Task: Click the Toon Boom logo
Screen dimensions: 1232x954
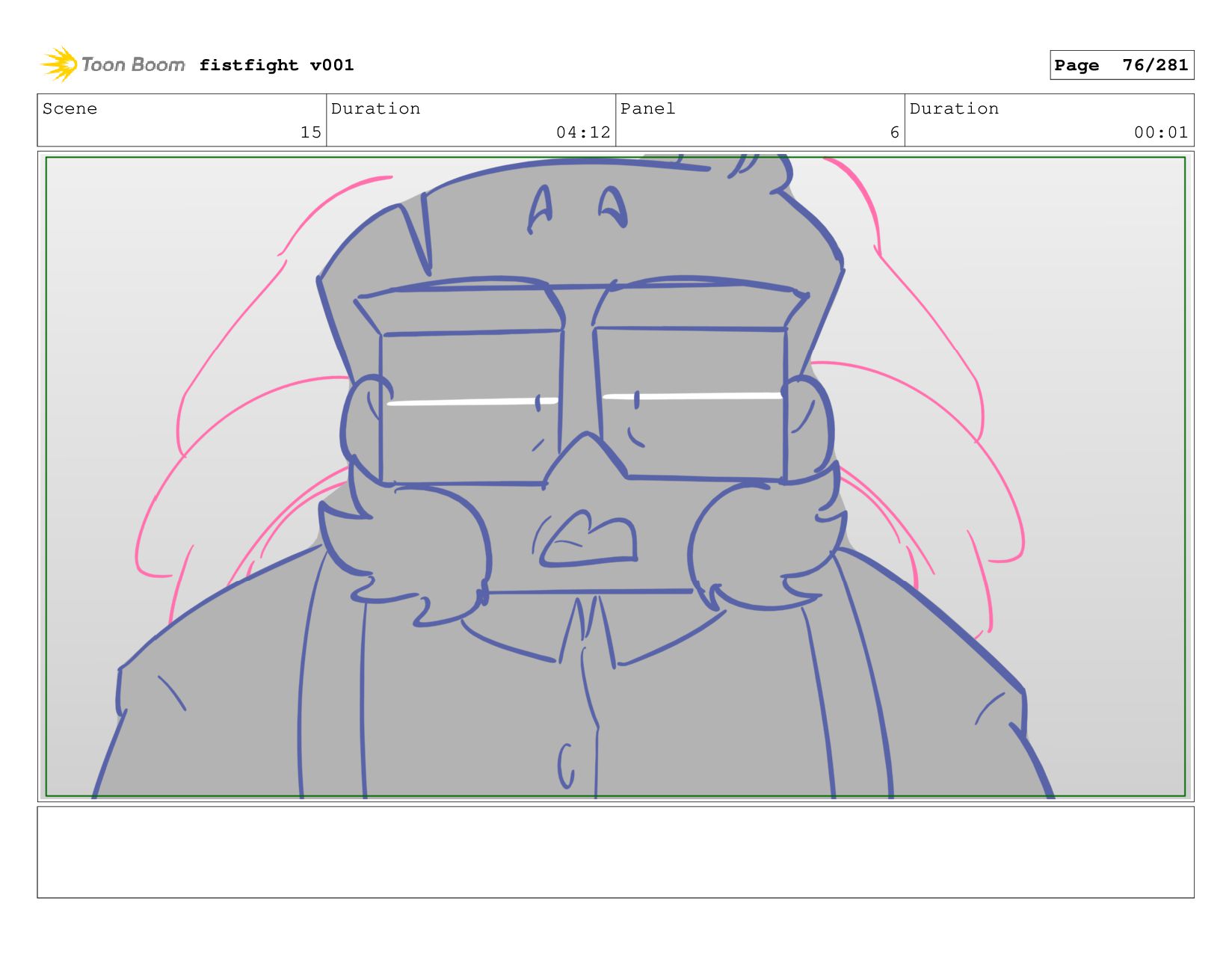Action: [113, 64]
